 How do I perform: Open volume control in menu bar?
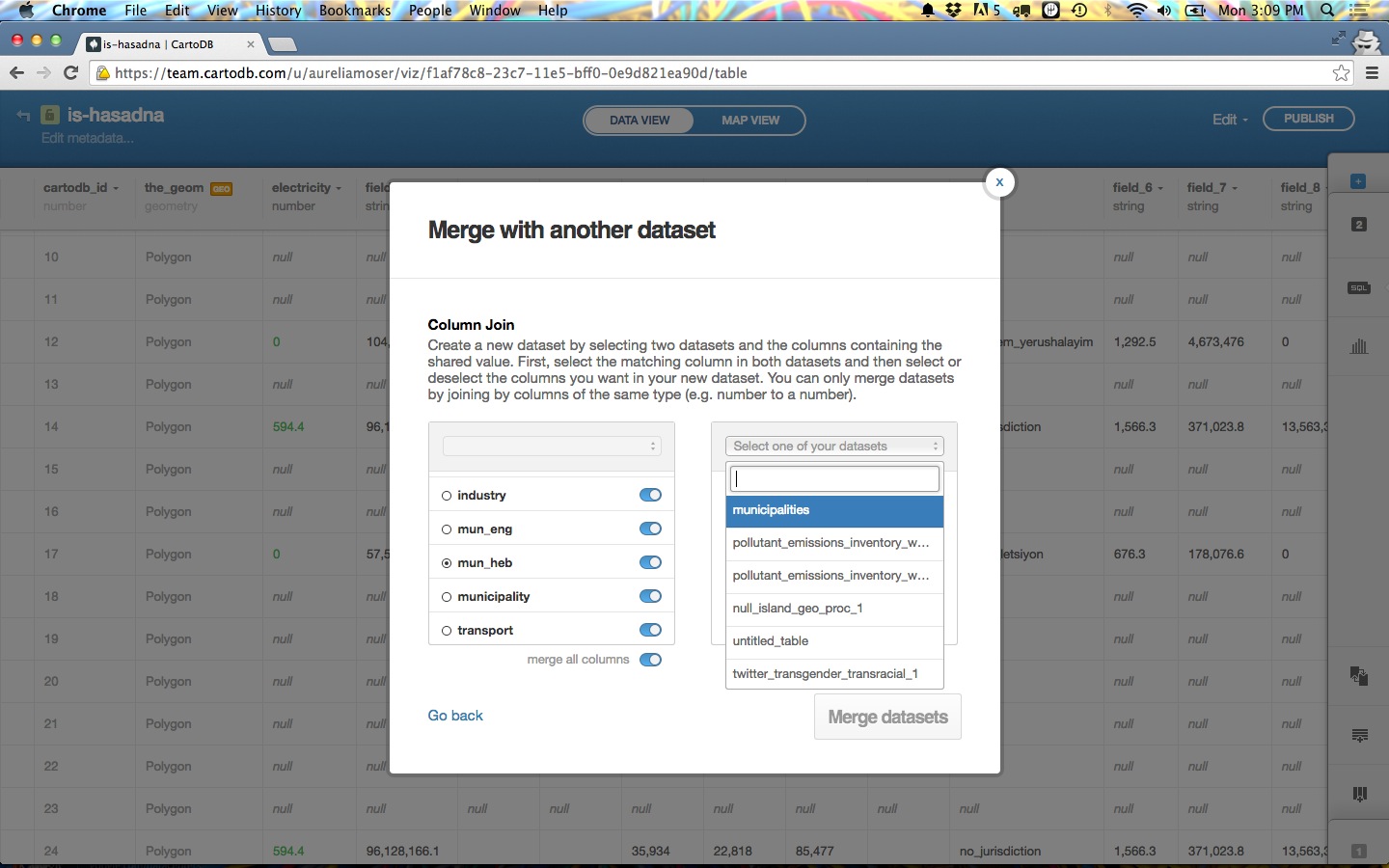[1165, 11]
